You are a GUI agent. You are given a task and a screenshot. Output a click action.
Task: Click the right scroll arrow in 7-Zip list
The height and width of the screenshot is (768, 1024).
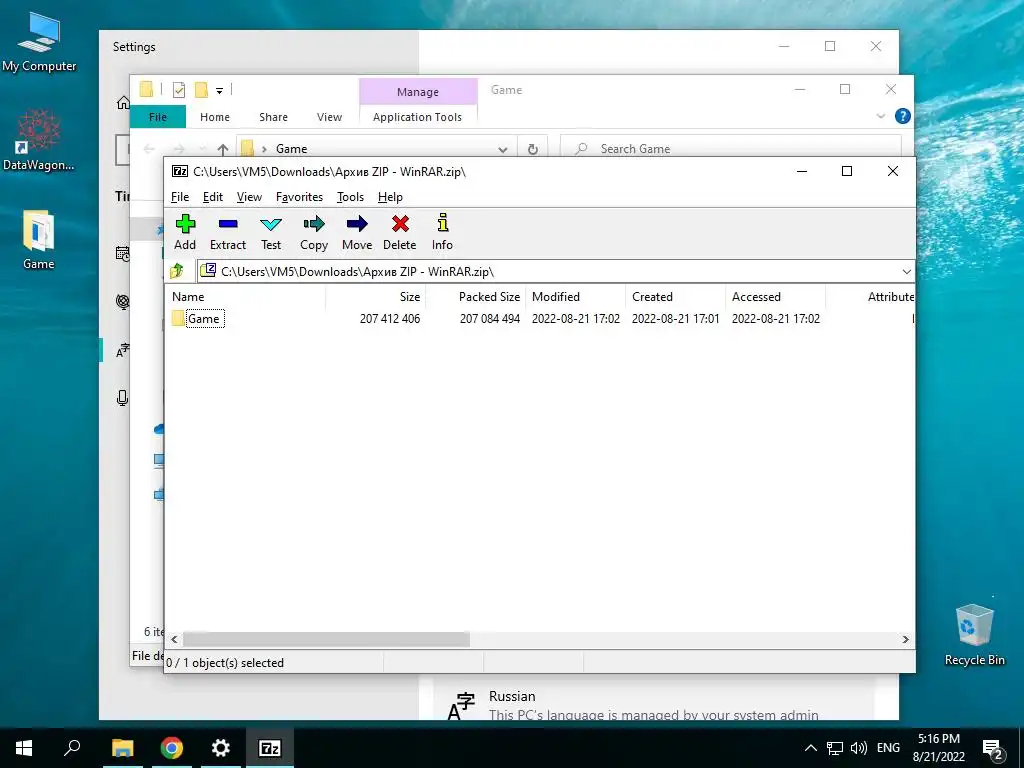point(906,639)
